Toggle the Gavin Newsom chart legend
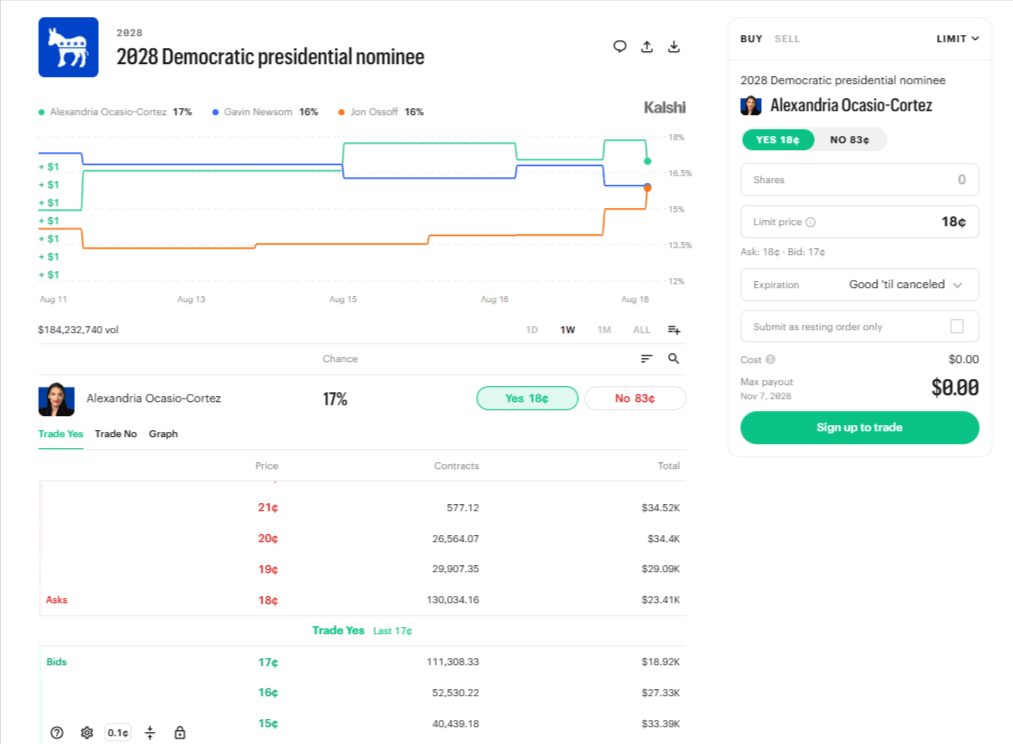This screenshot has height=744, width=1013. point(266,112)
